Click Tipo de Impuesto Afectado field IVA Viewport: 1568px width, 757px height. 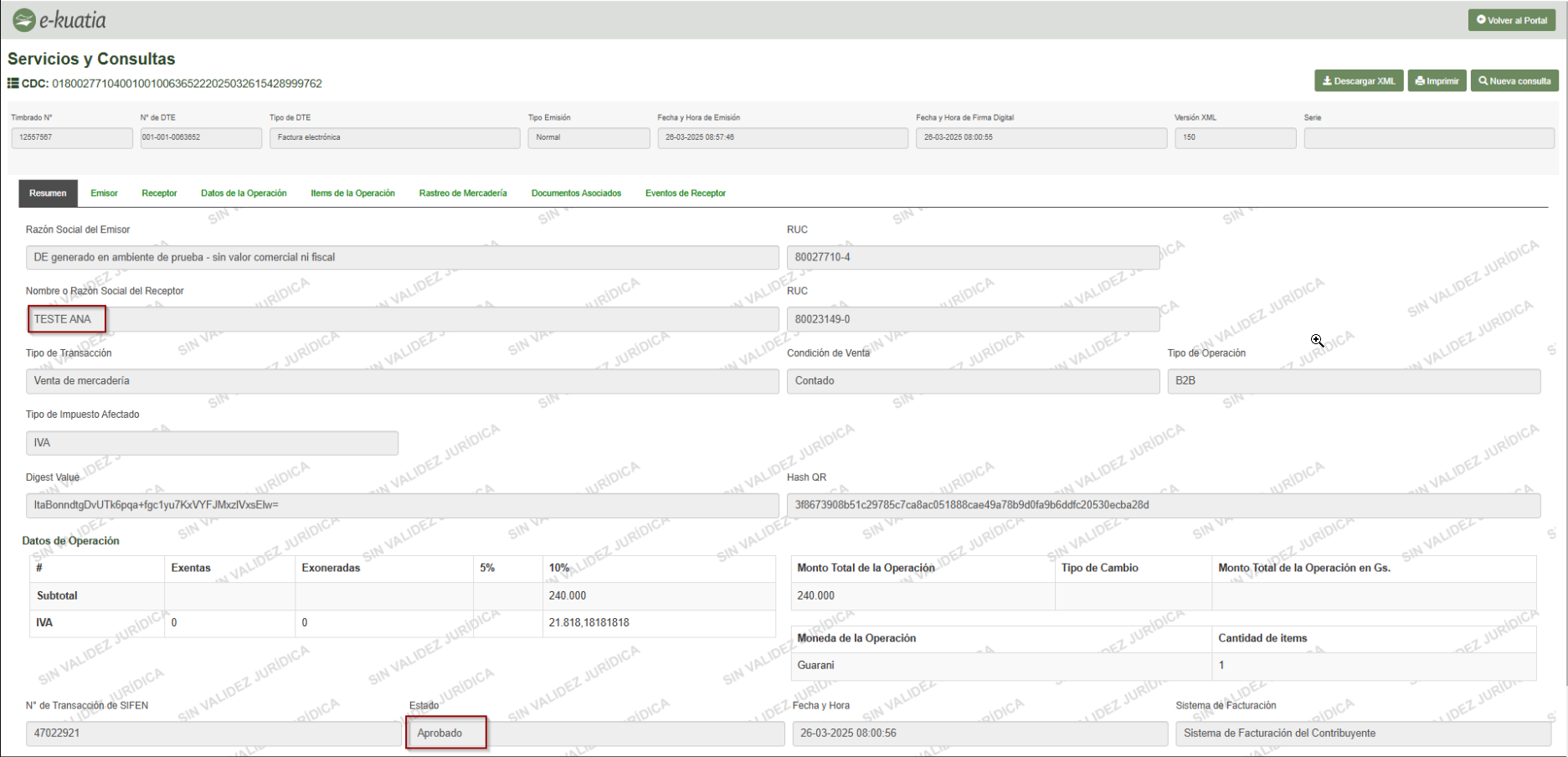pyautogui.click(x=212, y=443)
